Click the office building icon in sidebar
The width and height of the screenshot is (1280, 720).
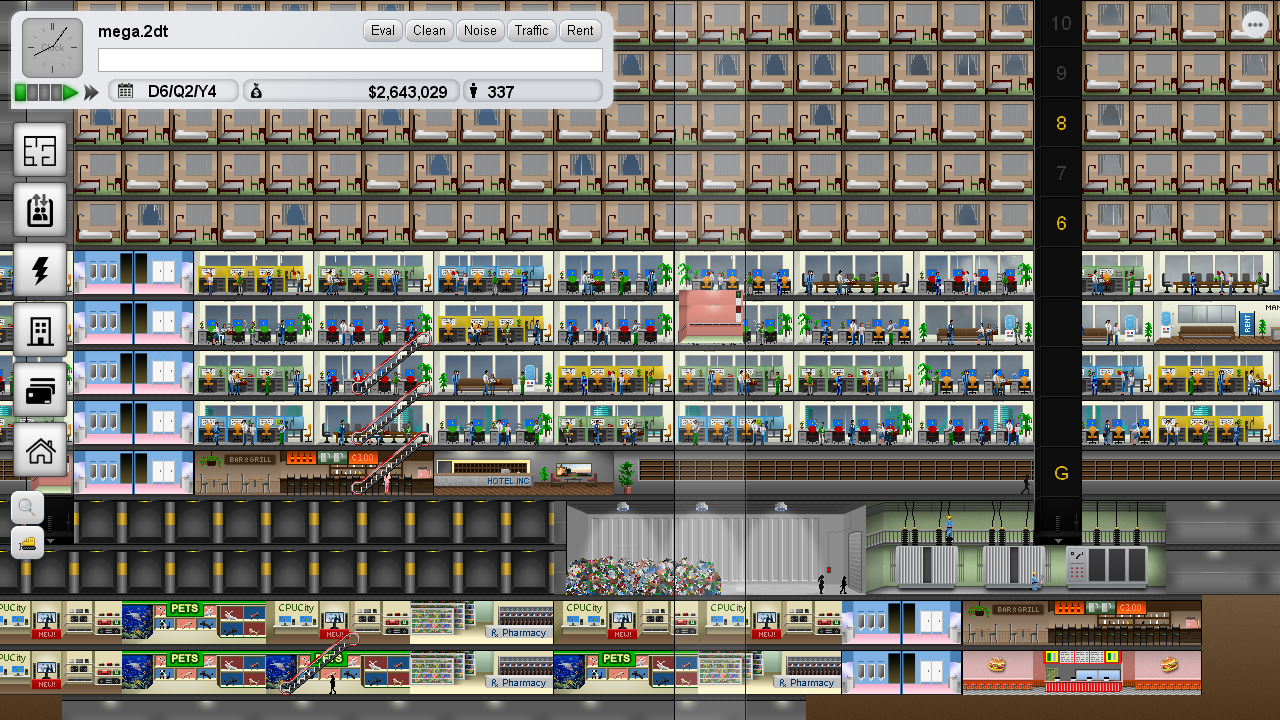(40, 331)
